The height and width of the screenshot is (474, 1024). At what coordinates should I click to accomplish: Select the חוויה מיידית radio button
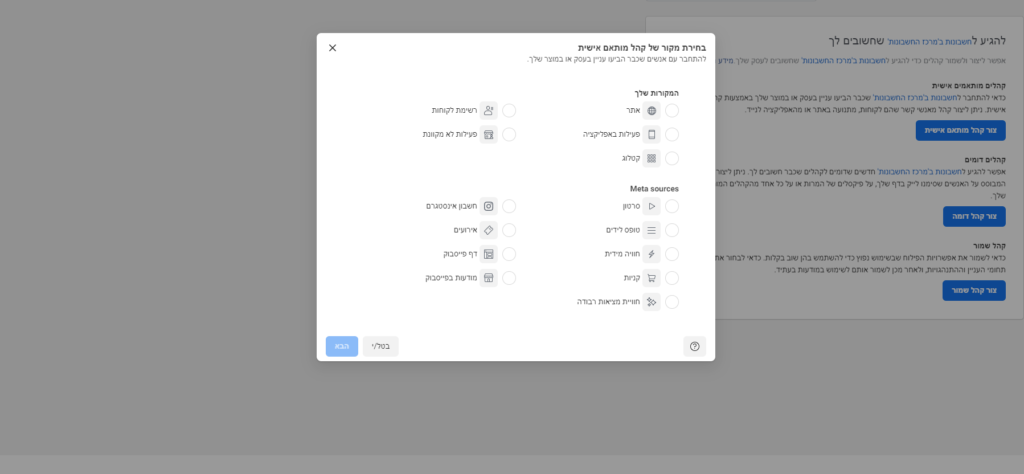(x=671, y=254)
